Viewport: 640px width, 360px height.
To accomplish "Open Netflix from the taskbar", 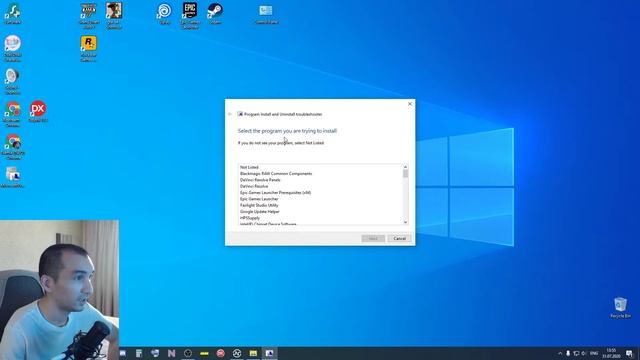I will coord(171,353).
